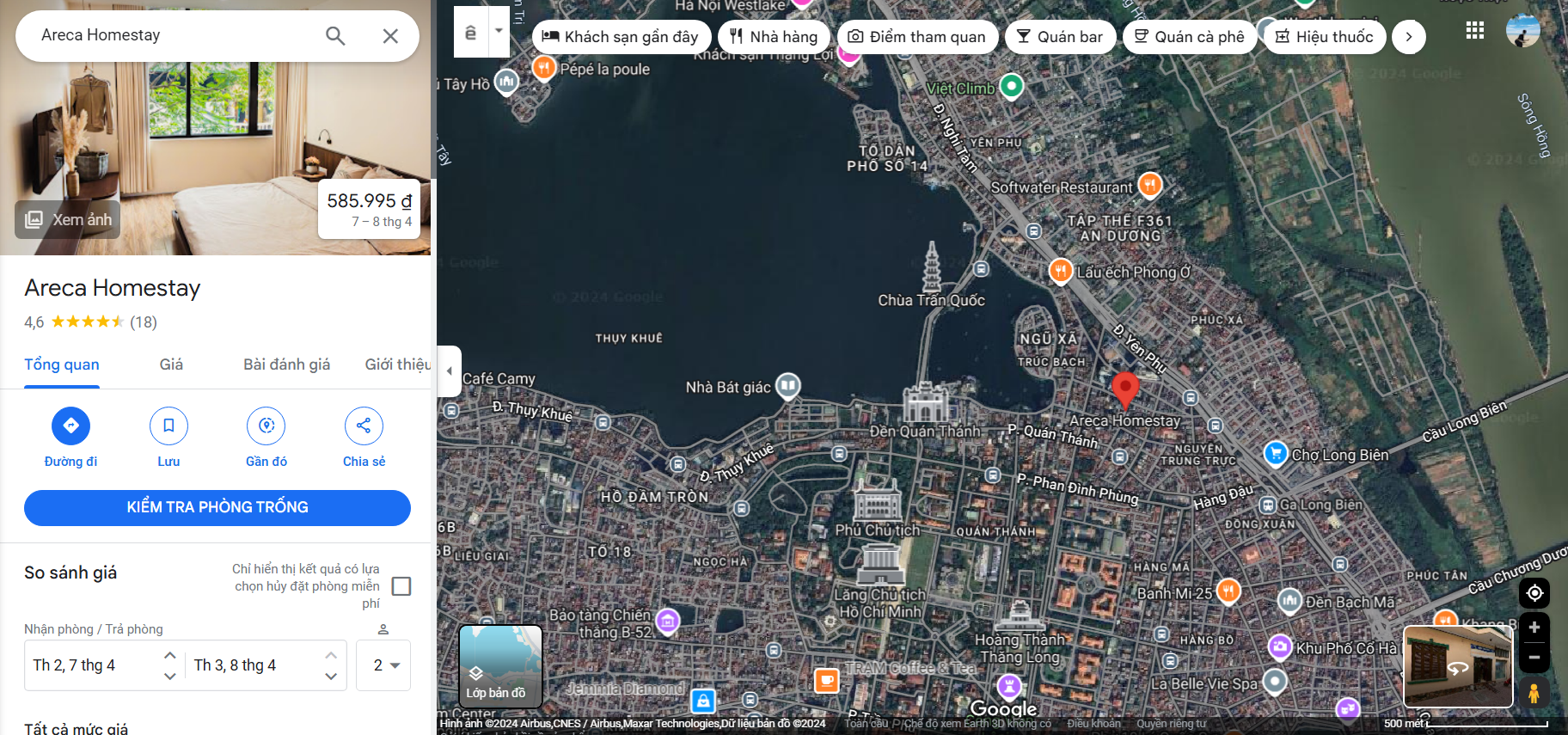Image resolution: width=1568 pixels, height=735 pixels.
Task: Open the Google apps grid icon
Action: [x=1475, y=30]
